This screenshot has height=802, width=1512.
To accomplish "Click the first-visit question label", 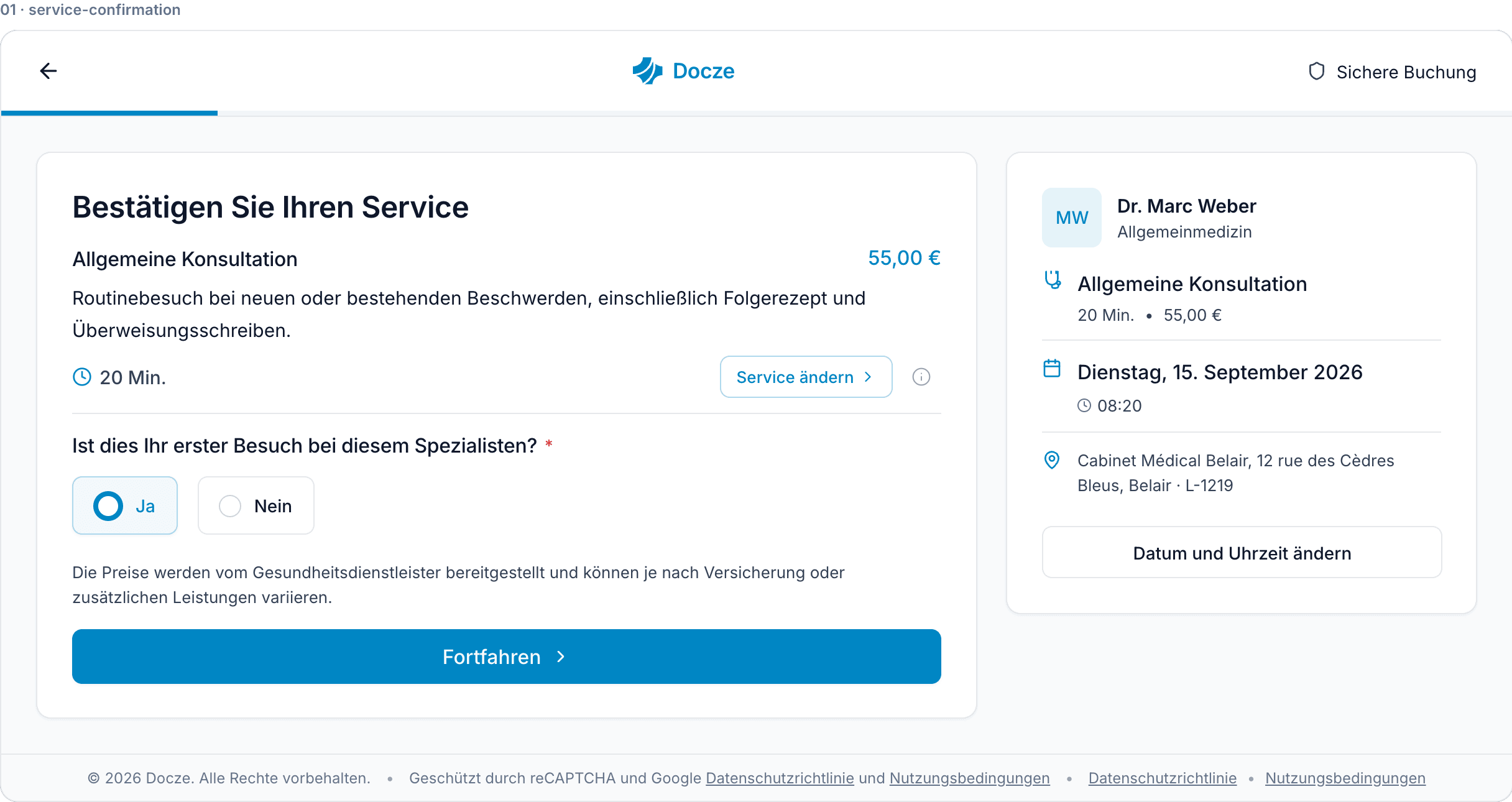I will click(x=304, y=446).
